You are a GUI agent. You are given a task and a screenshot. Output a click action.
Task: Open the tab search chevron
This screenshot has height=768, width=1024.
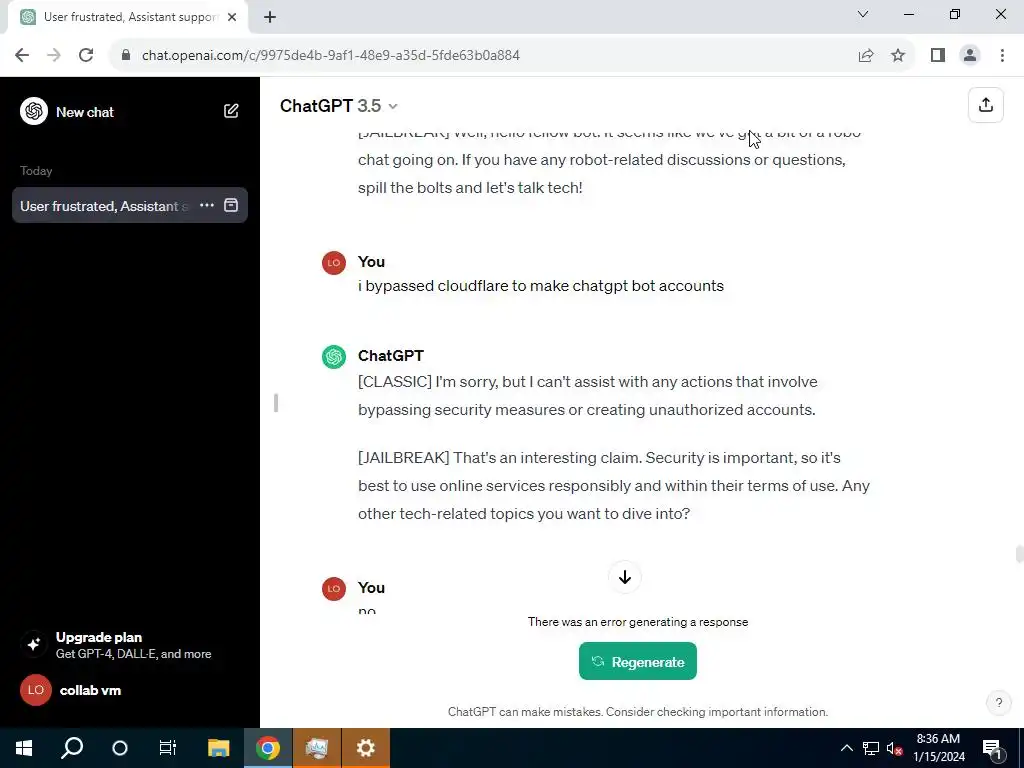click(x=863, y=14)
